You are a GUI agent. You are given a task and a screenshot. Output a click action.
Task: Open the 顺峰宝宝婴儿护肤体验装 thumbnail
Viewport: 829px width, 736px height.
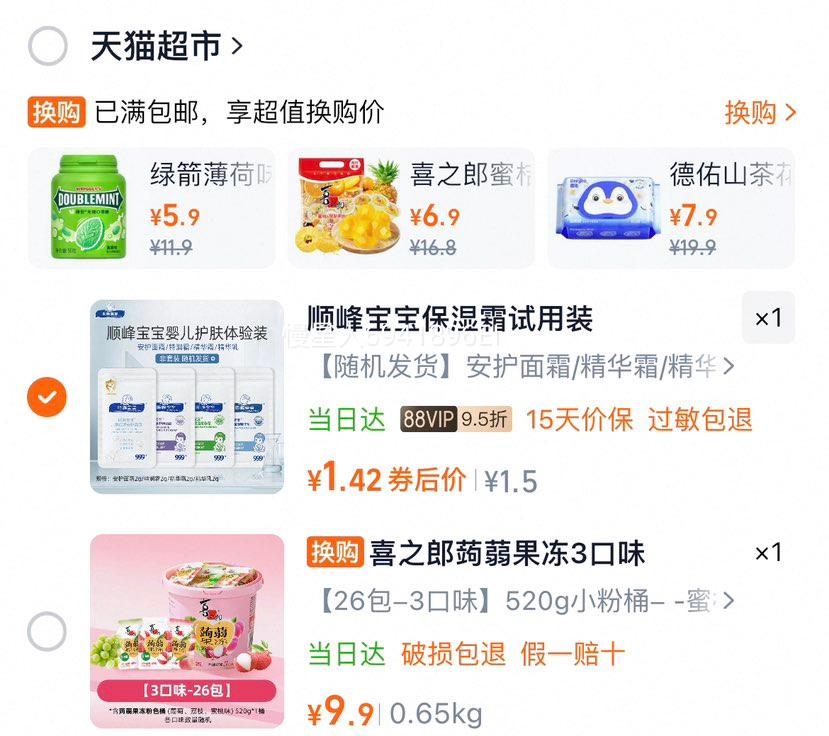(187, 397)
